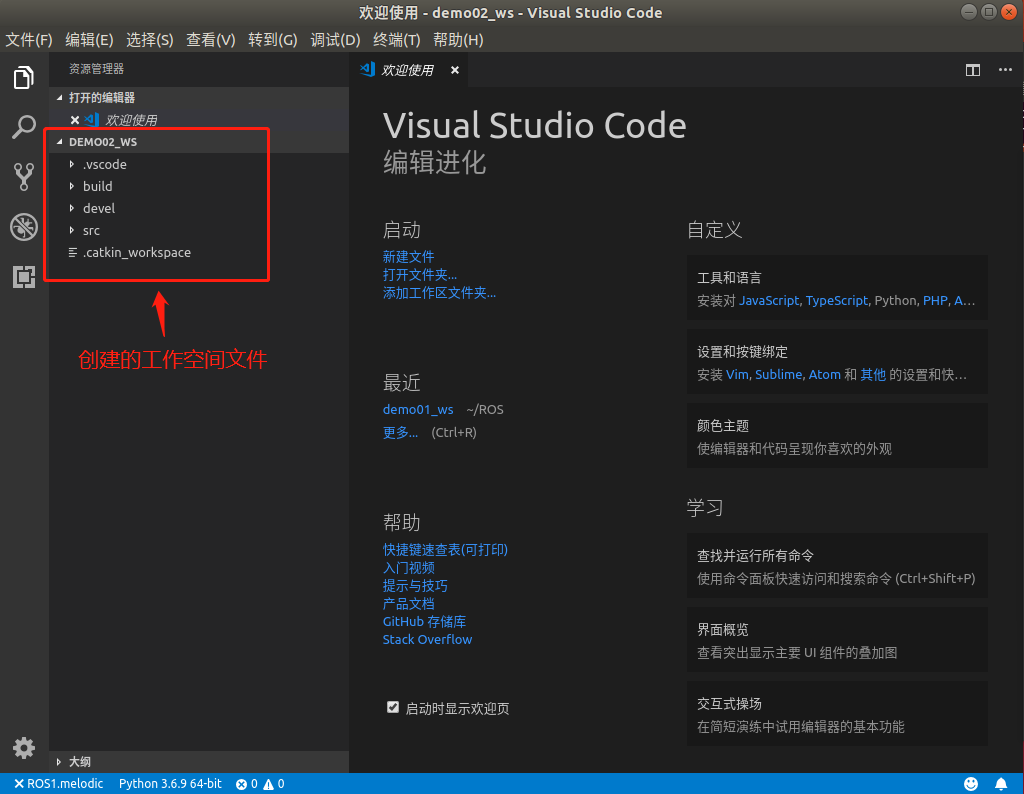Open the 文件(F) menu
The image size is (1024, 794).
click(x=29, y=40)
